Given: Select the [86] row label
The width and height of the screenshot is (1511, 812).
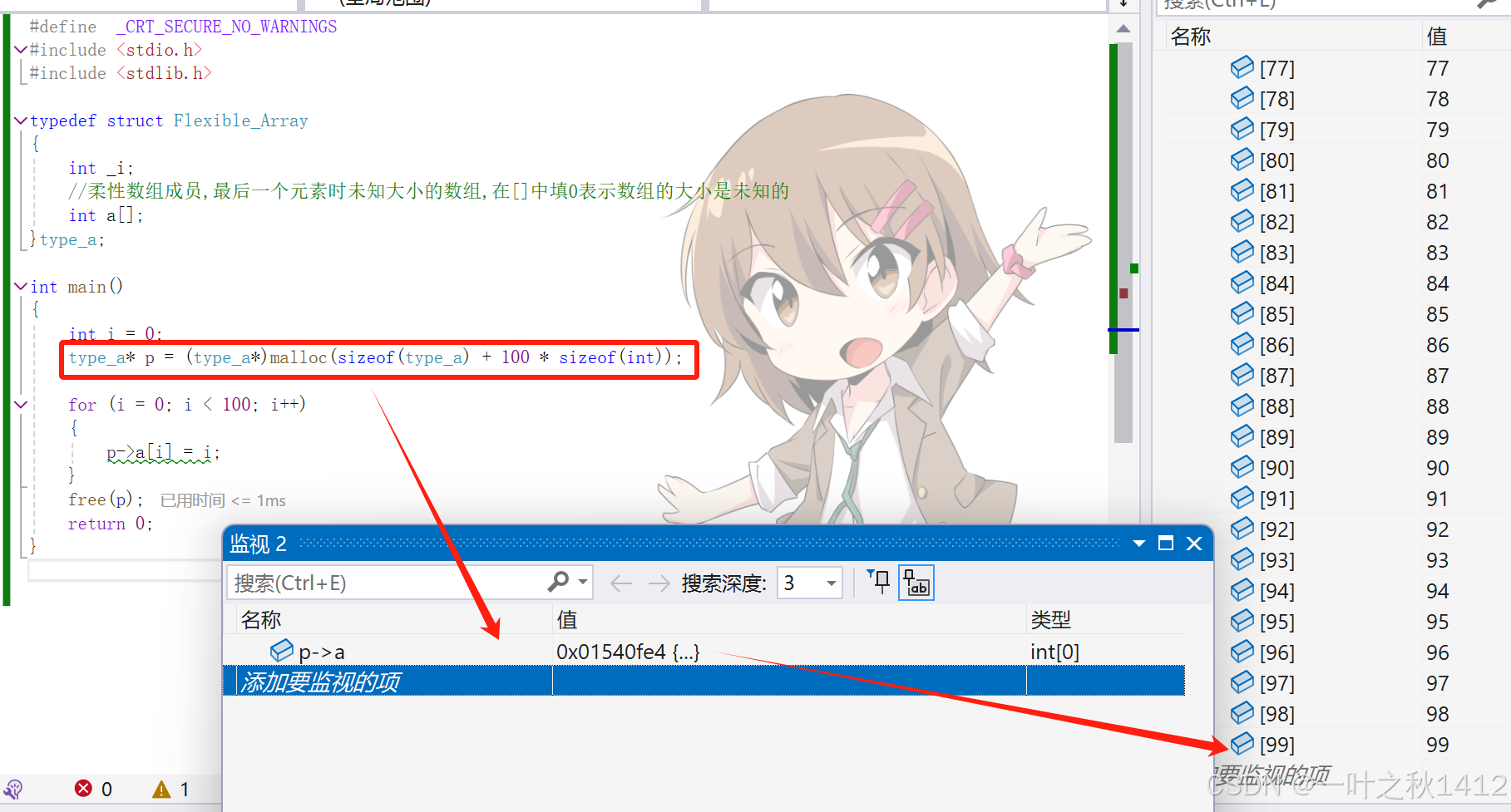Looking at the screenshot, I should (1277, 345).
